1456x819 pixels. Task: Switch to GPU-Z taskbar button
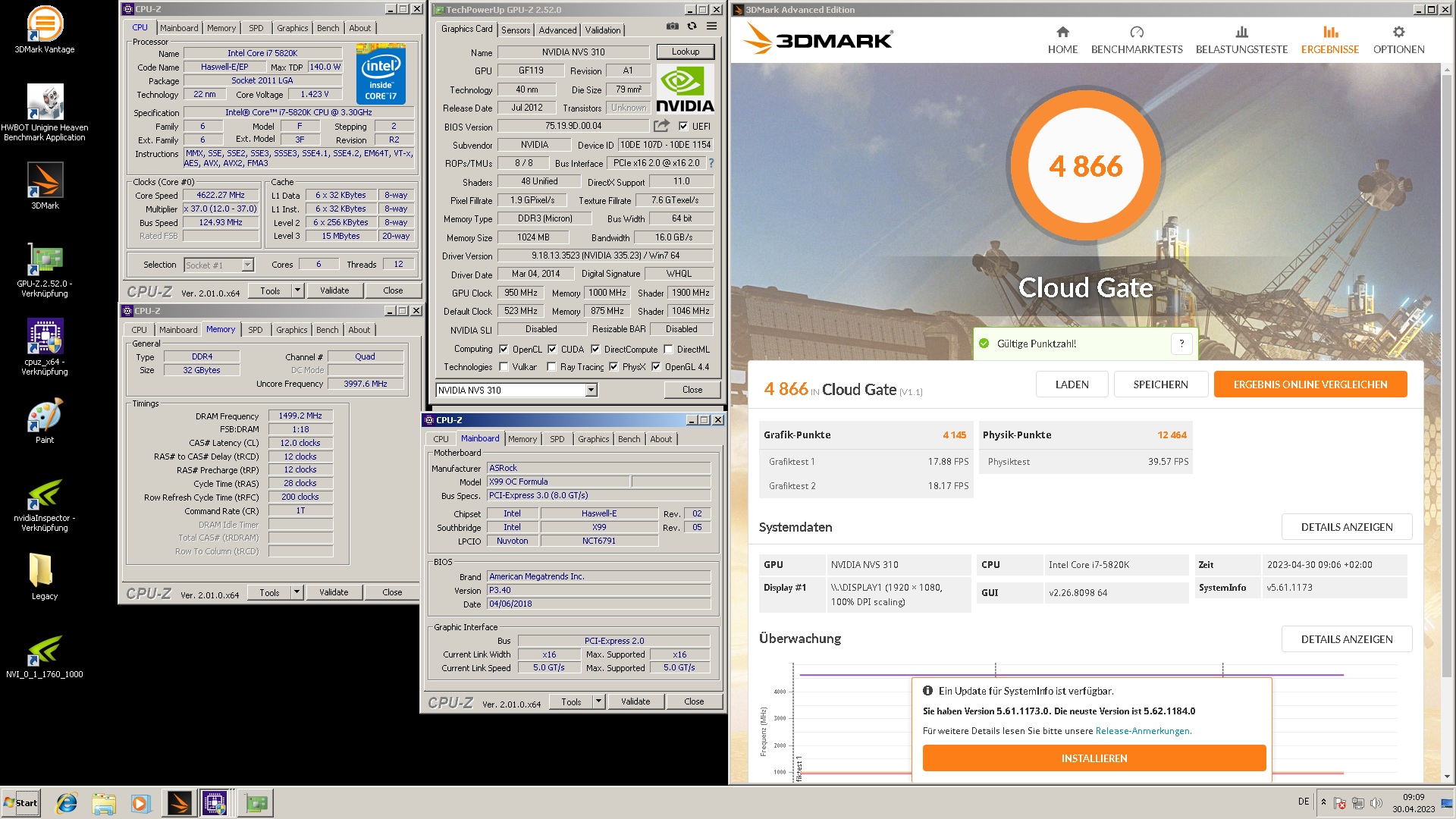(256, 803)
